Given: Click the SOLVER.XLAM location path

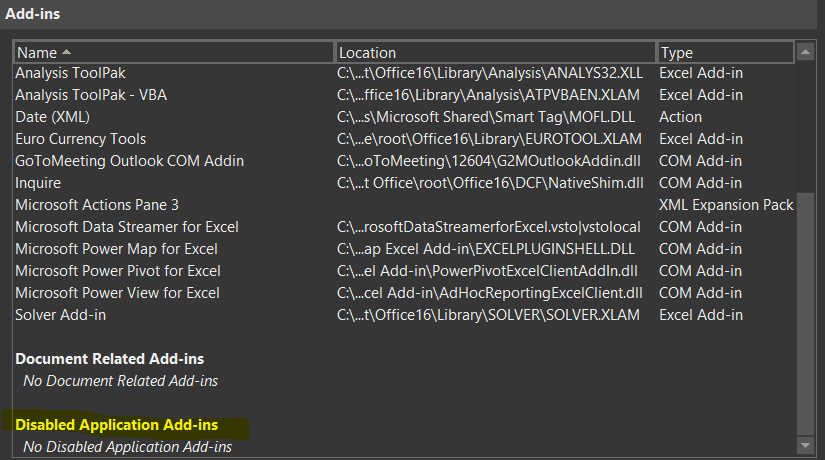Looking at the screenshot, I should click(488, 315).
